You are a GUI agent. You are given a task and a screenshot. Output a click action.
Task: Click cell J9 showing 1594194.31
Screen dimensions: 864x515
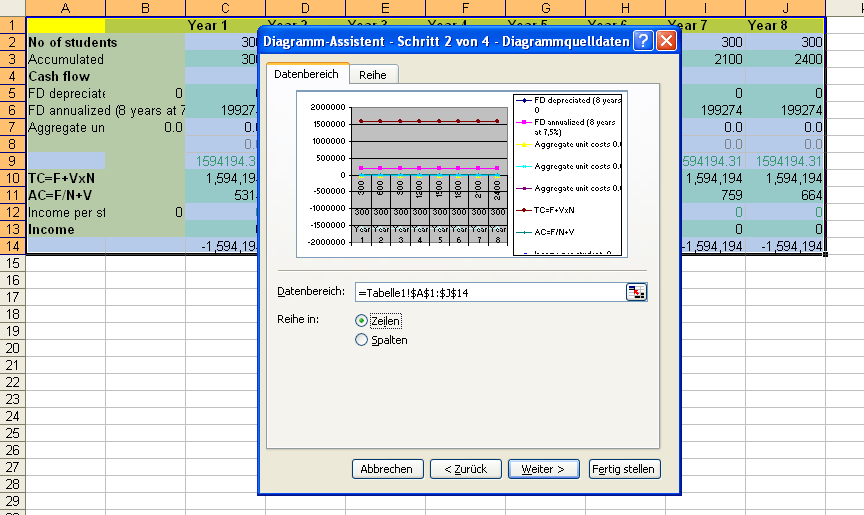(x=785, y=161)
